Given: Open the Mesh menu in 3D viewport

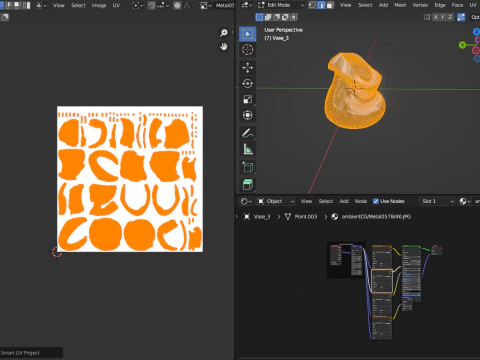Looking at the screenshot, I should 400,5.
